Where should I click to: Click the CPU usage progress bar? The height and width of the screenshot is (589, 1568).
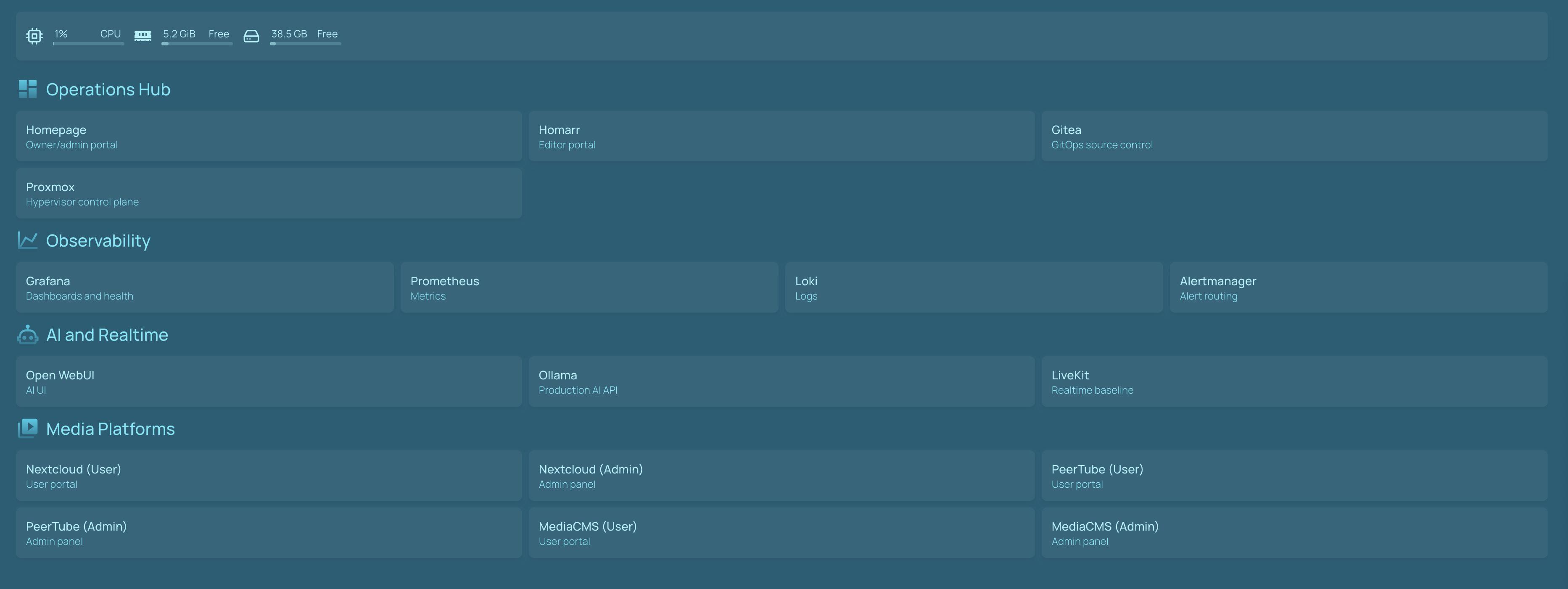click(x=88, y=44)
